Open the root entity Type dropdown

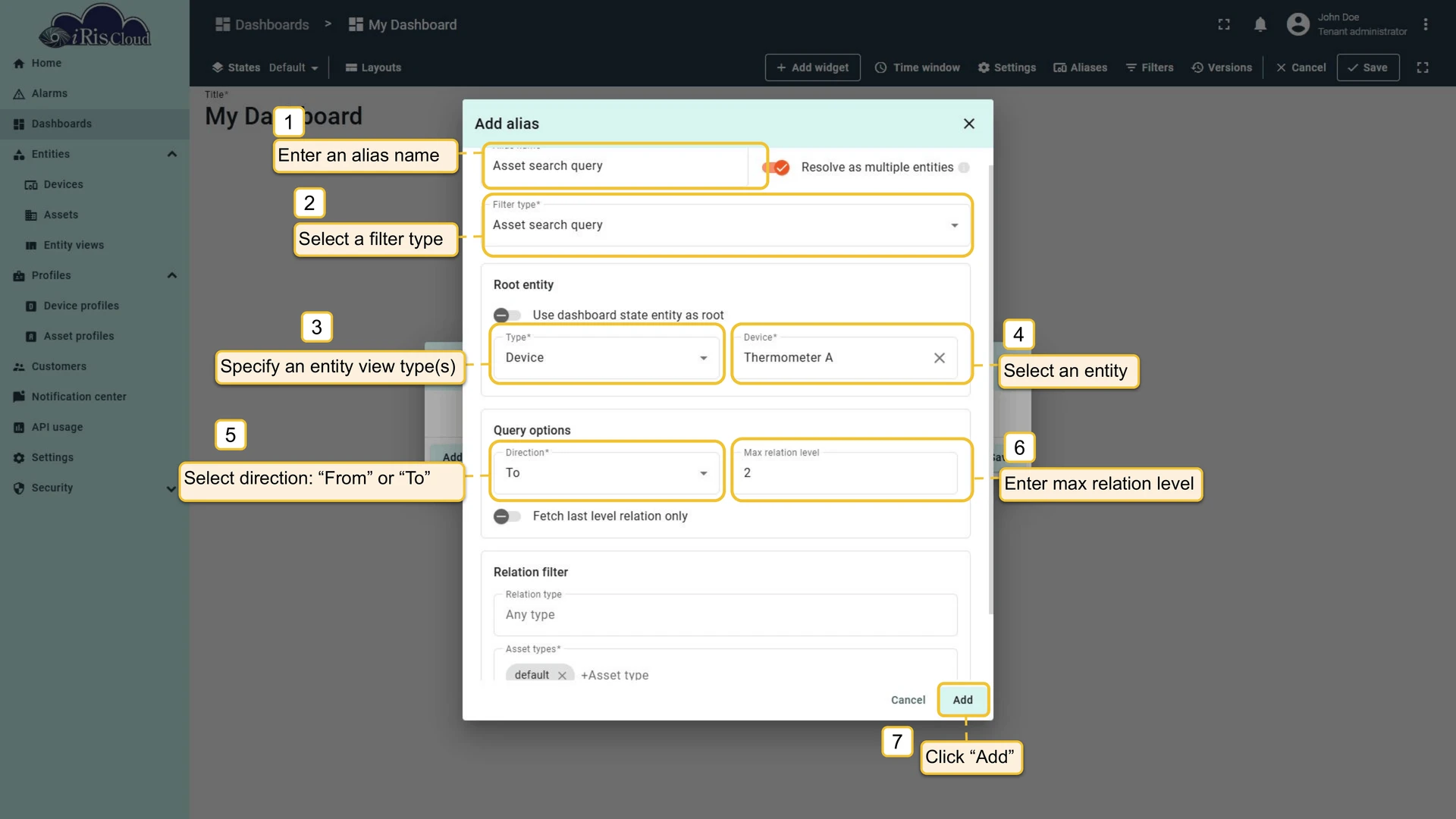coord(607,357)
